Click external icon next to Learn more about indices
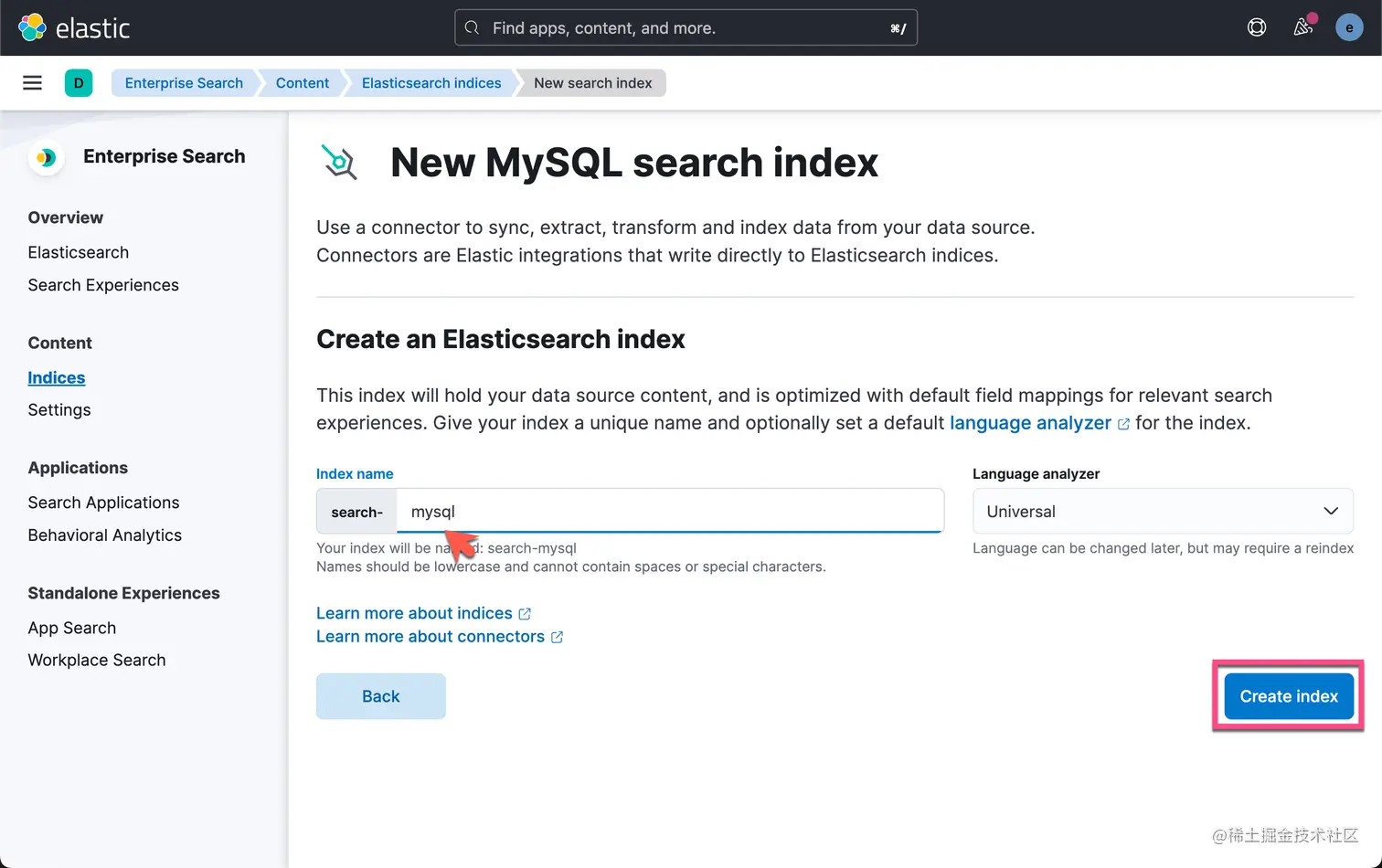This screenshot has width=1382, height=868. point(525,614)
